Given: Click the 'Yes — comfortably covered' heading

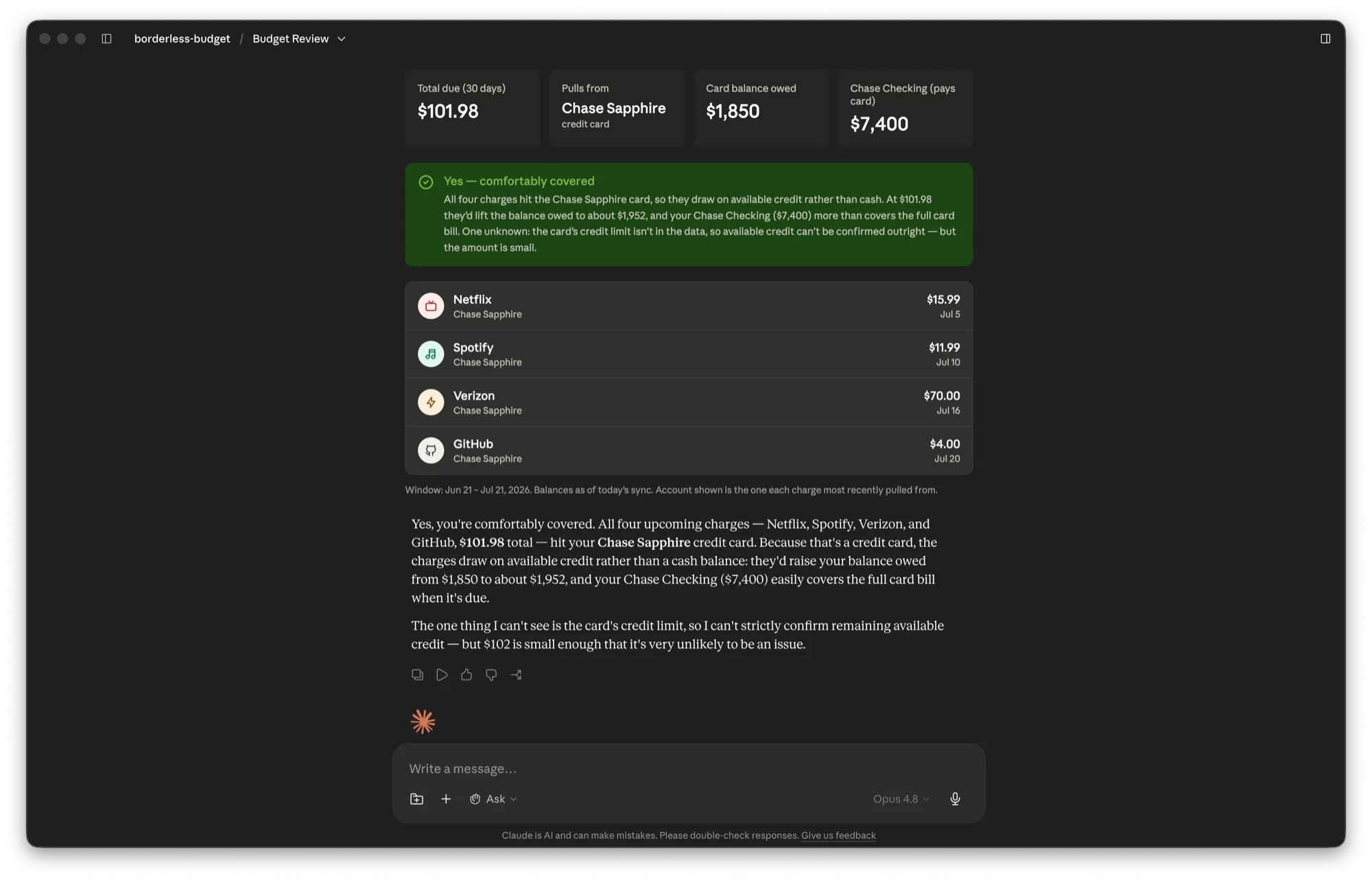Looking at the screenshot, I should click(519, 181).
